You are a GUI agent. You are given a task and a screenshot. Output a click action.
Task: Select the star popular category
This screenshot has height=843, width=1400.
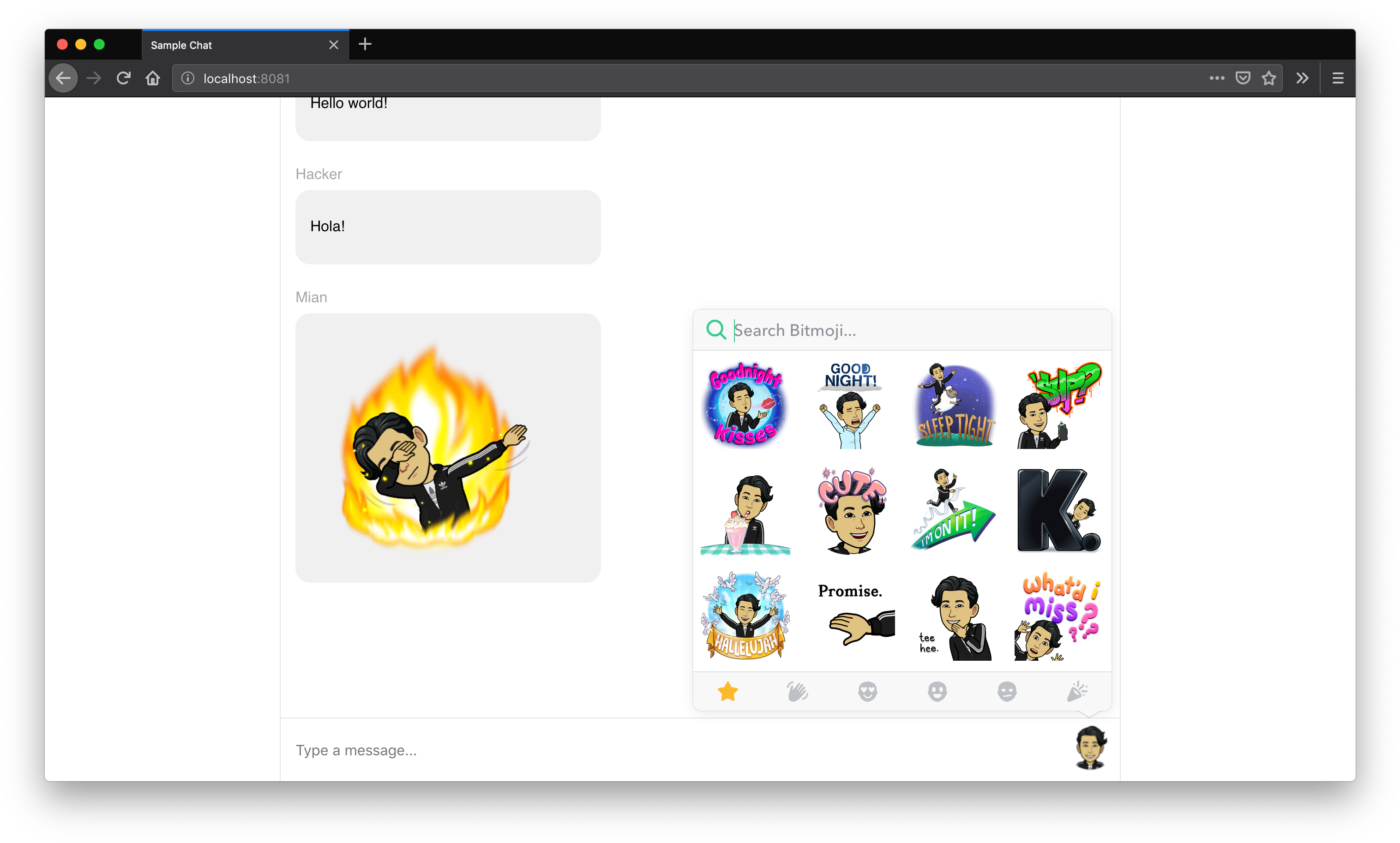tap(728, 691)
